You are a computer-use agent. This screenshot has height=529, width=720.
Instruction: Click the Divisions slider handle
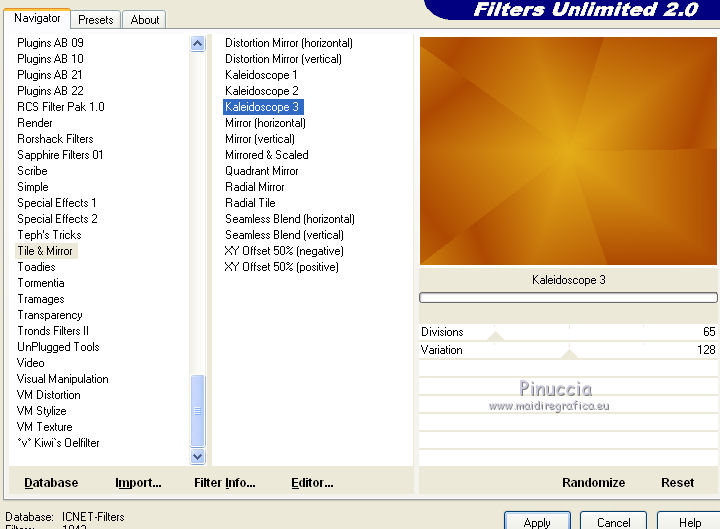[495, 336]
